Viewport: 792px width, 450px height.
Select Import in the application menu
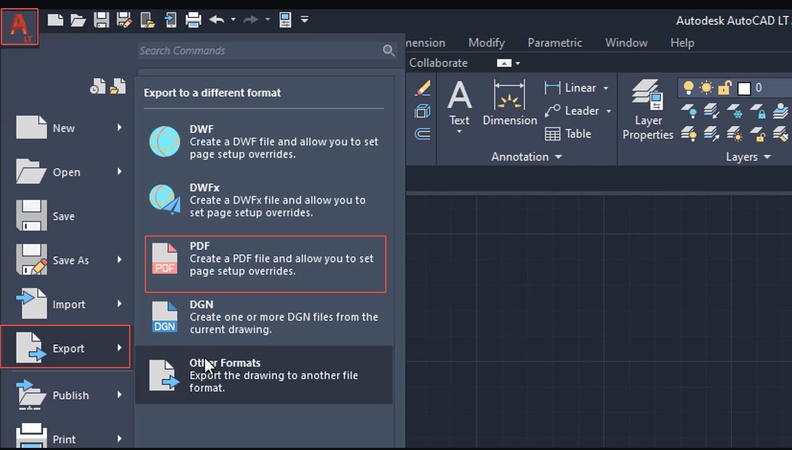pos(66,304)
